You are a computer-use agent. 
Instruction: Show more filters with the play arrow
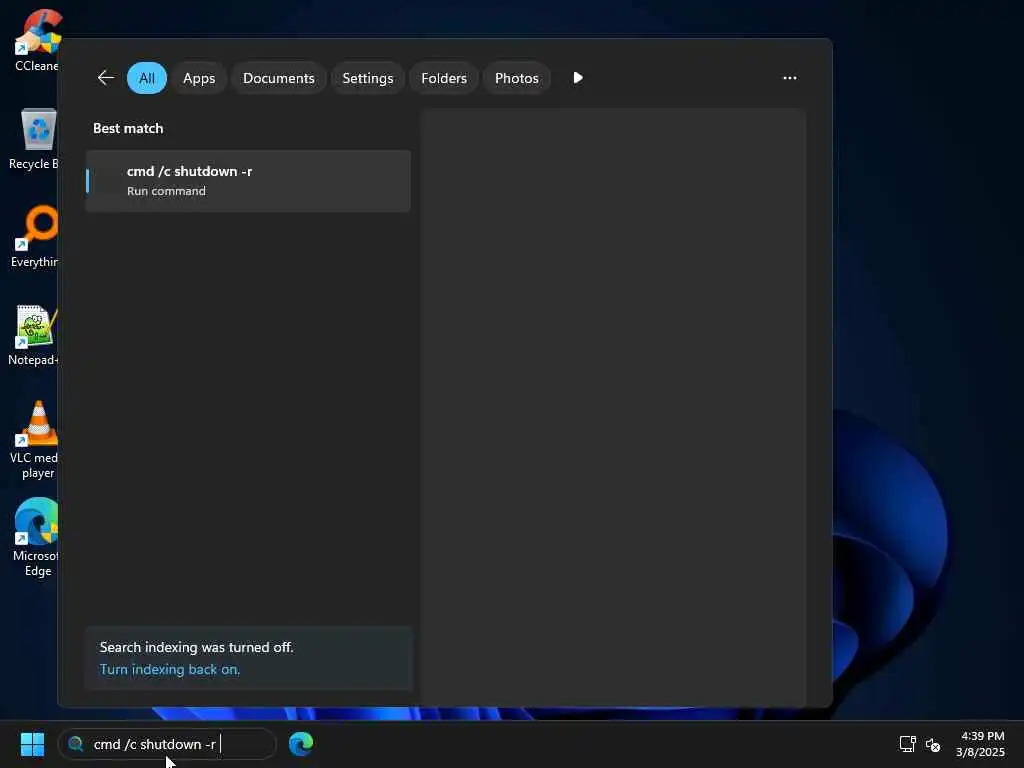coord(578,78)
